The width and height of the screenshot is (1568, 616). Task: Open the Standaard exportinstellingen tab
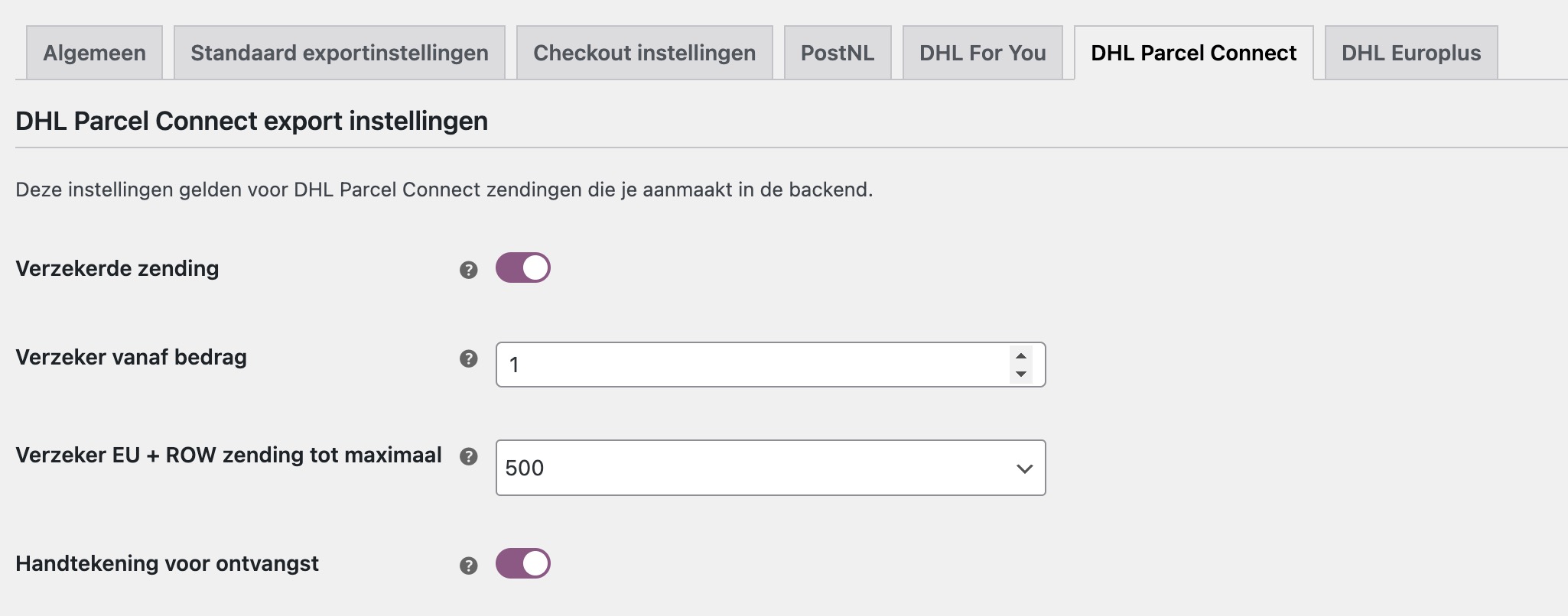339,52
